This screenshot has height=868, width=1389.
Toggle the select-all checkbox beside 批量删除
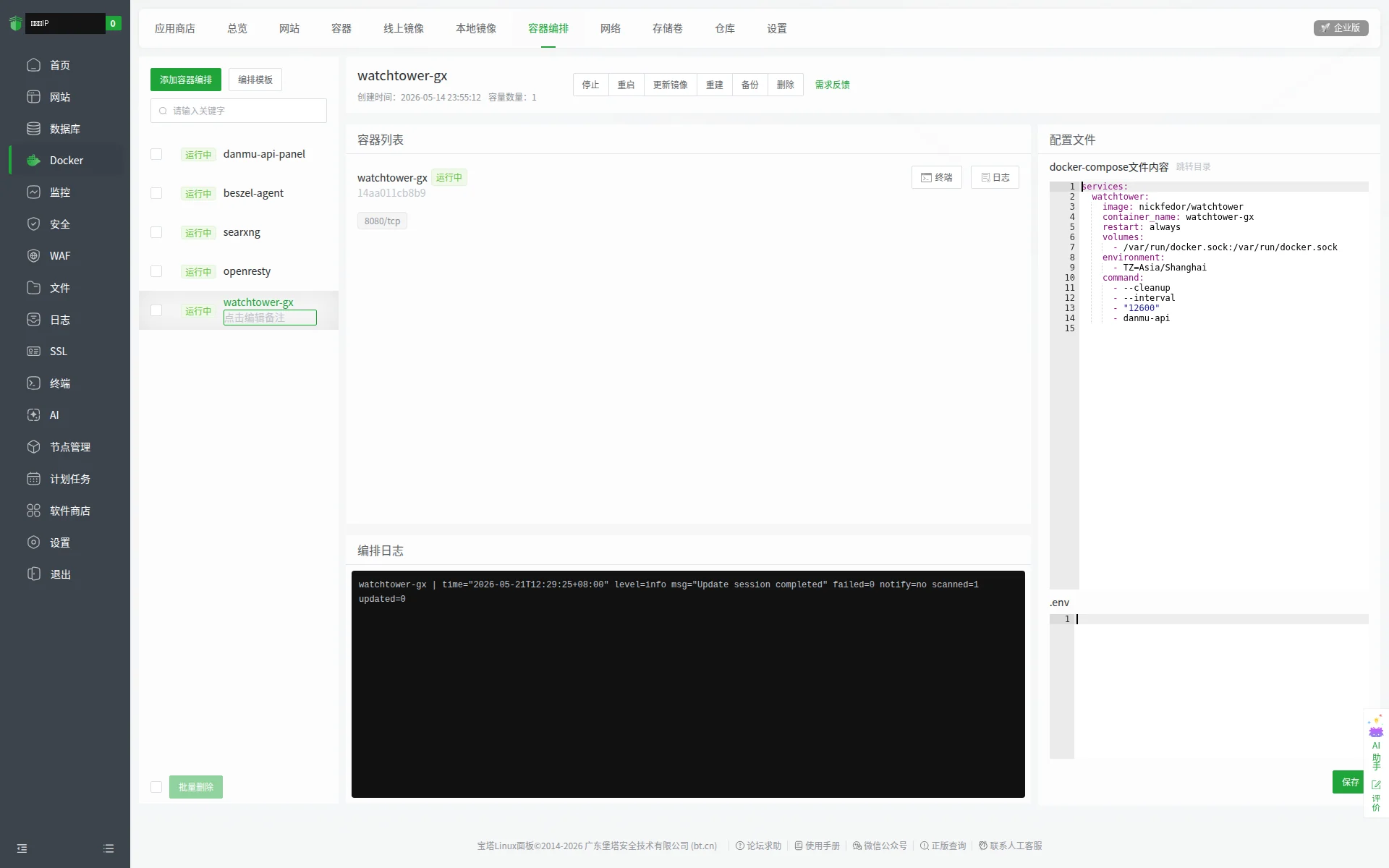(156, 787)
